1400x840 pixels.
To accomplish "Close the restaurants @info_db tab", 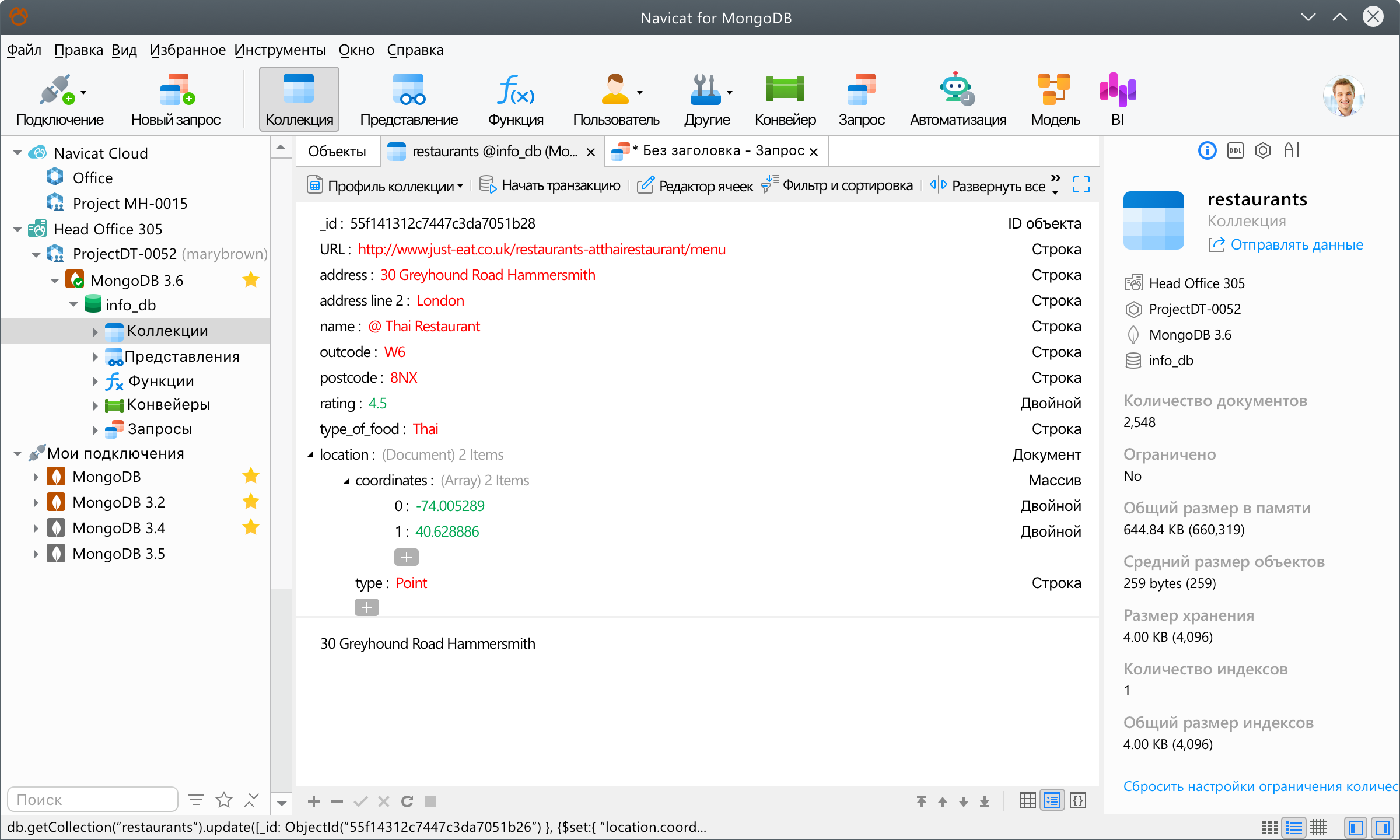I will tap(591, 152).
